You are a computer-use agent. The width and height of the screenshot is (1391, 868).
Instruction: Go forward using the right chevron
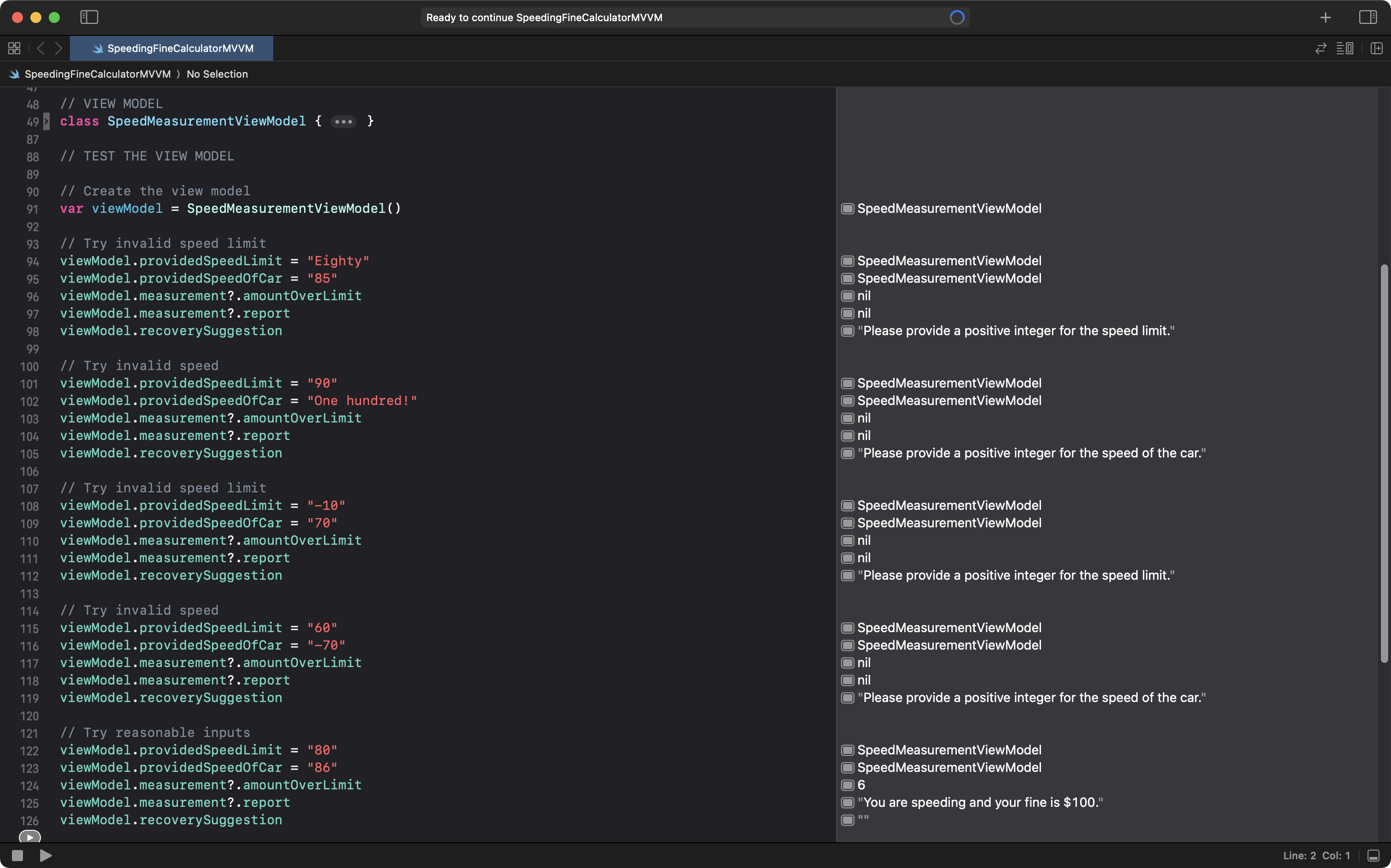[x=58, y=48]
